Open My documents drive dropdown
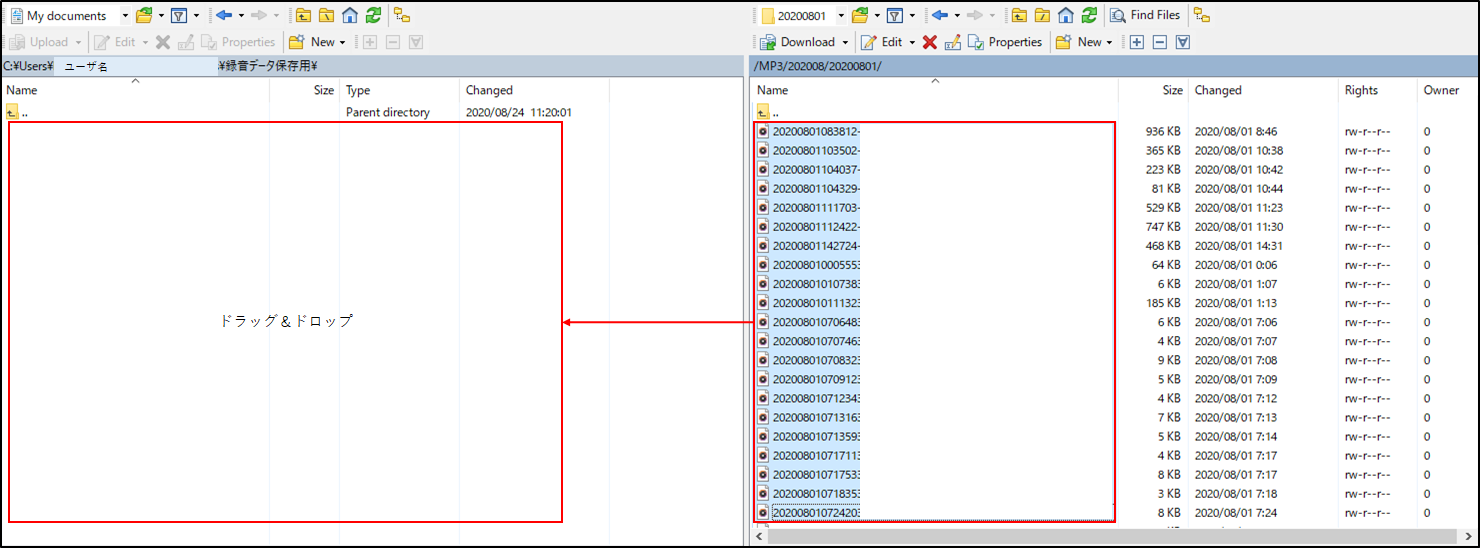The height and width of the screenshot is (548, 1480). [x=125, y=15]
